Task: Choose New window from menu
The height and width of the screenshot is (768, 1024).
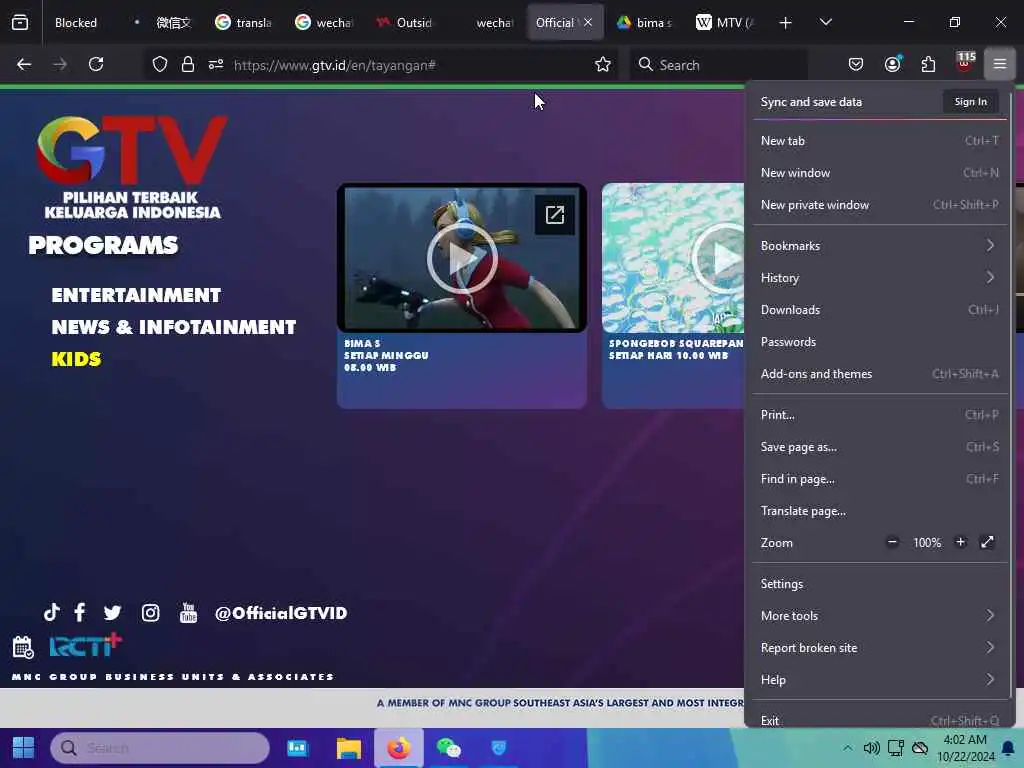Action: 879,172
